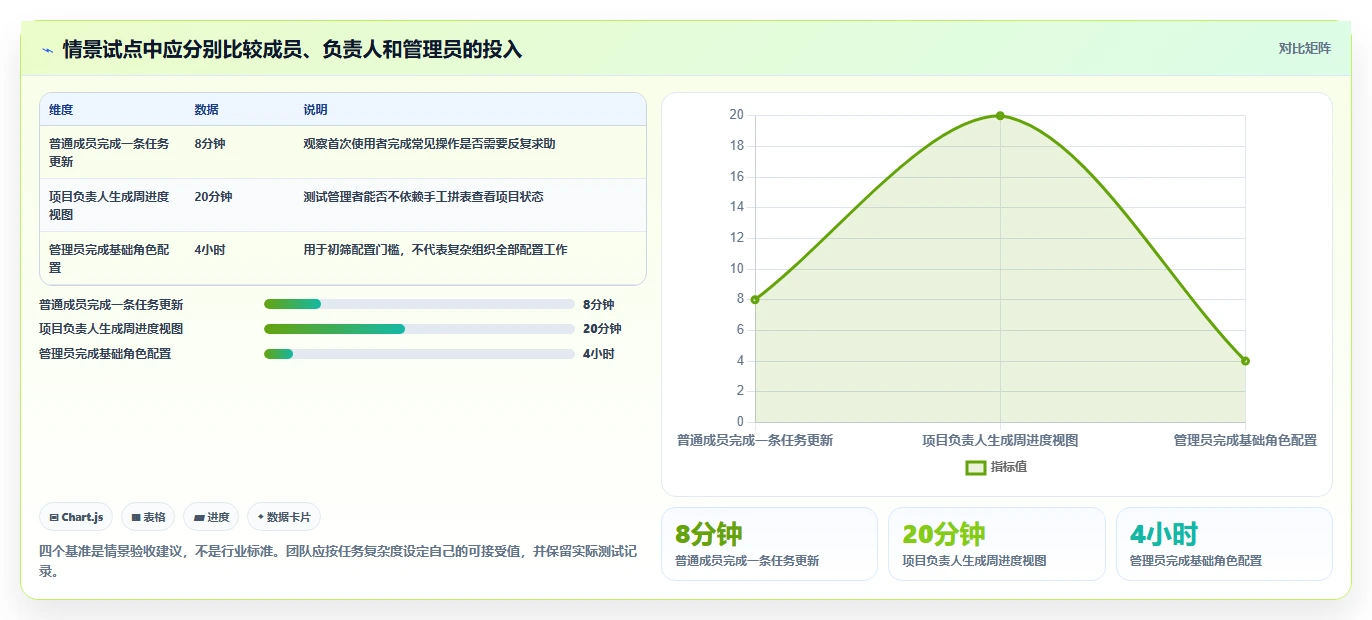Click the 20分钟 cell in the table
The image size is (1372, 620).
coord(213,197)
